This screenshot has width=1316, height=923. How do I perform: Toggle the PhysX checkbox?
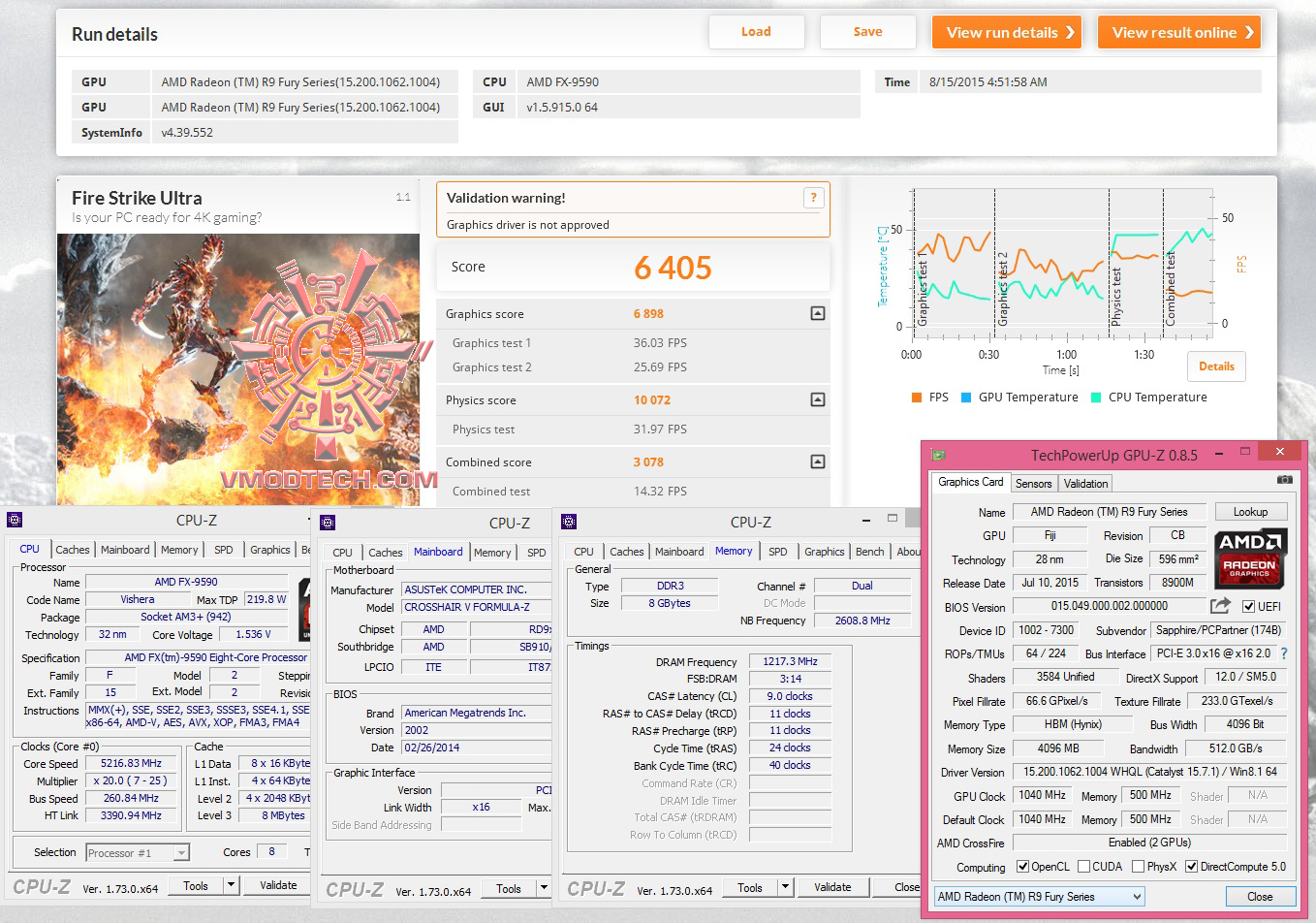(x=1138, y=867)
